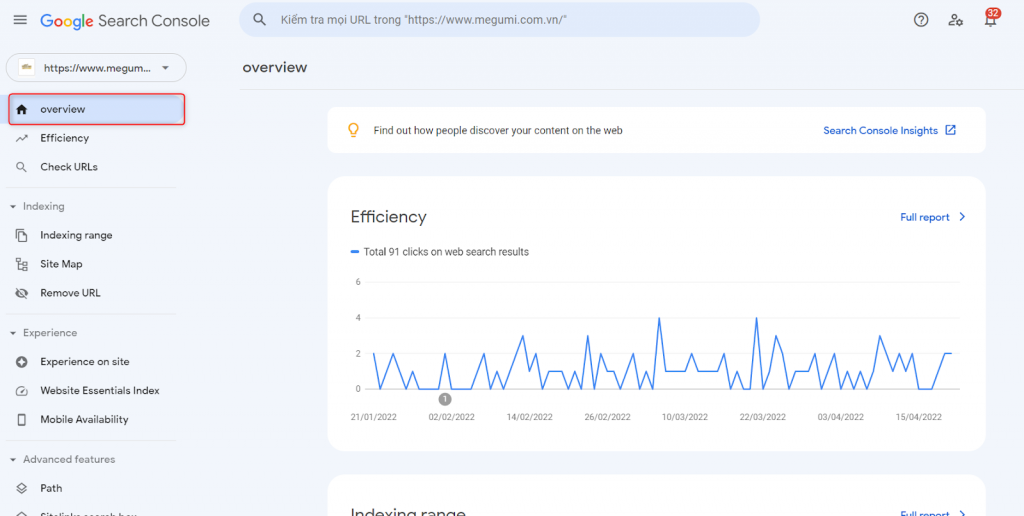Click the layers icon beside Path

[22, 488]
